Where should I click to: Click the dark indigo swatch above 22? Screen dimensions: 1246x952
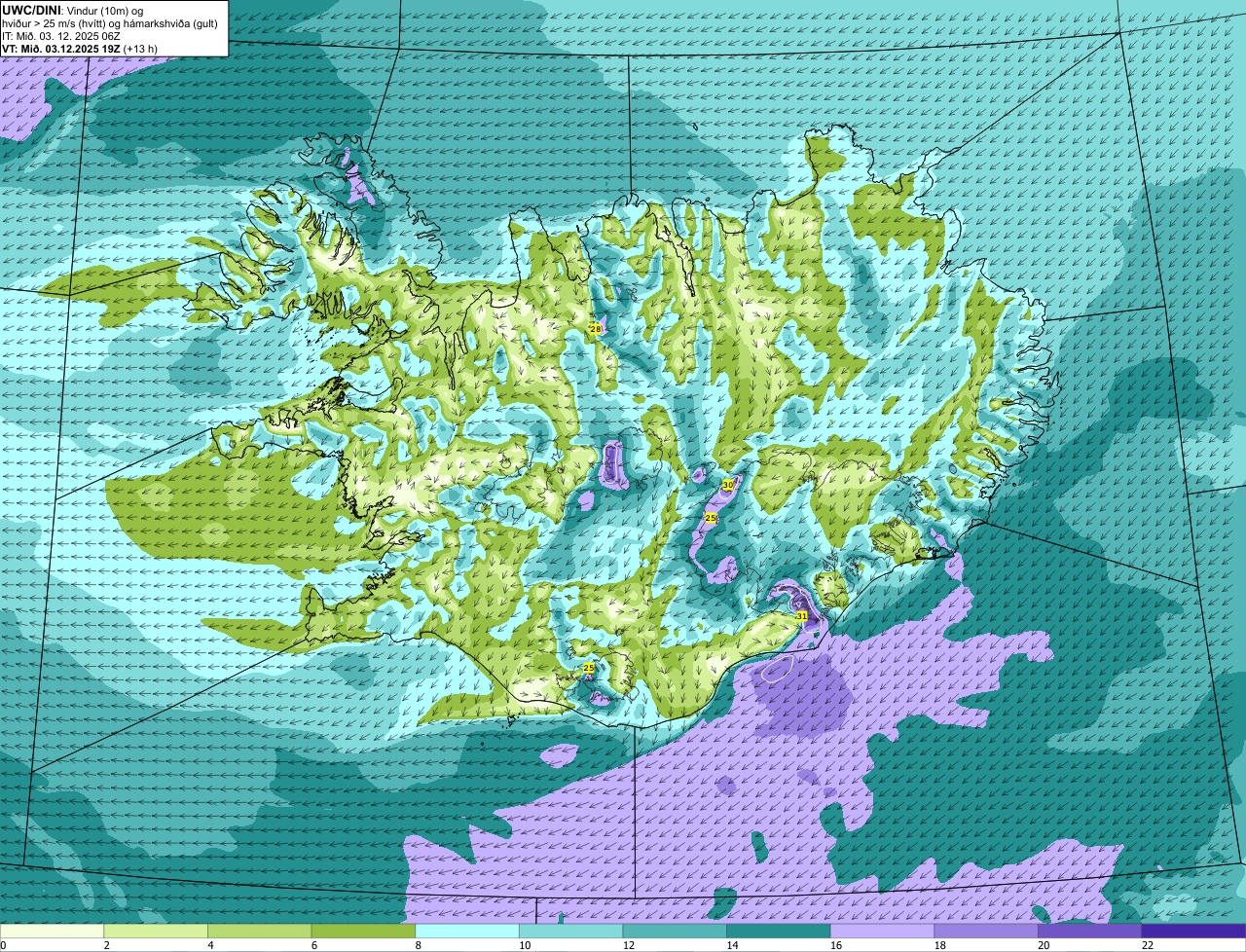click(x=1193, y=931)
